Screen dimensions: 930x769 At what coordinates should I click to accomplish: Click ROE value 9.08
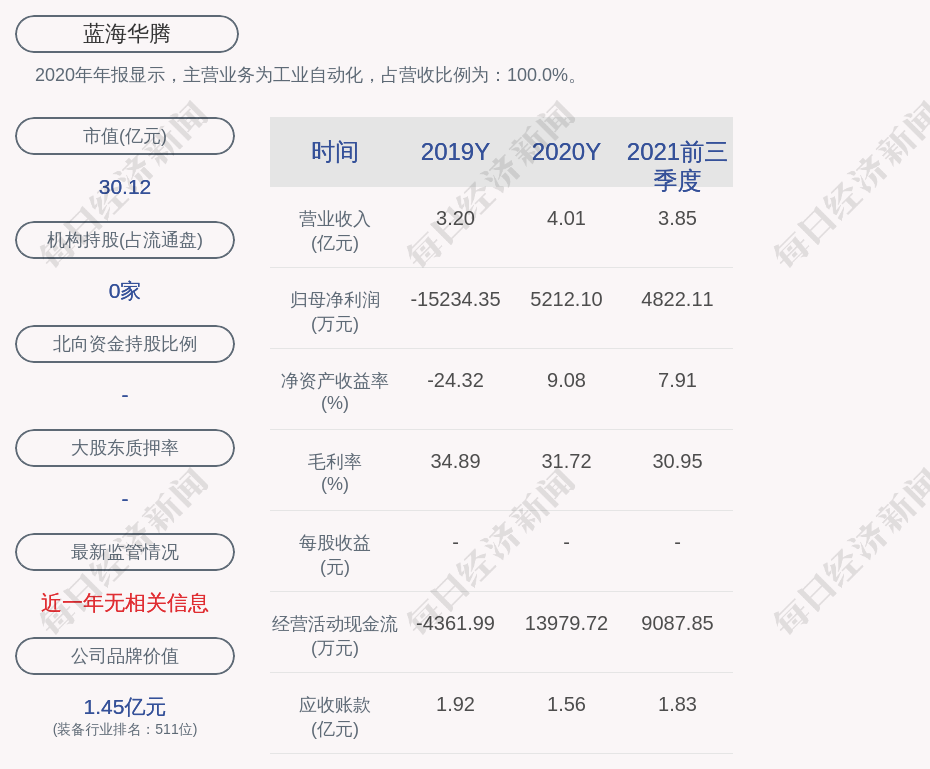coord(566,380)
